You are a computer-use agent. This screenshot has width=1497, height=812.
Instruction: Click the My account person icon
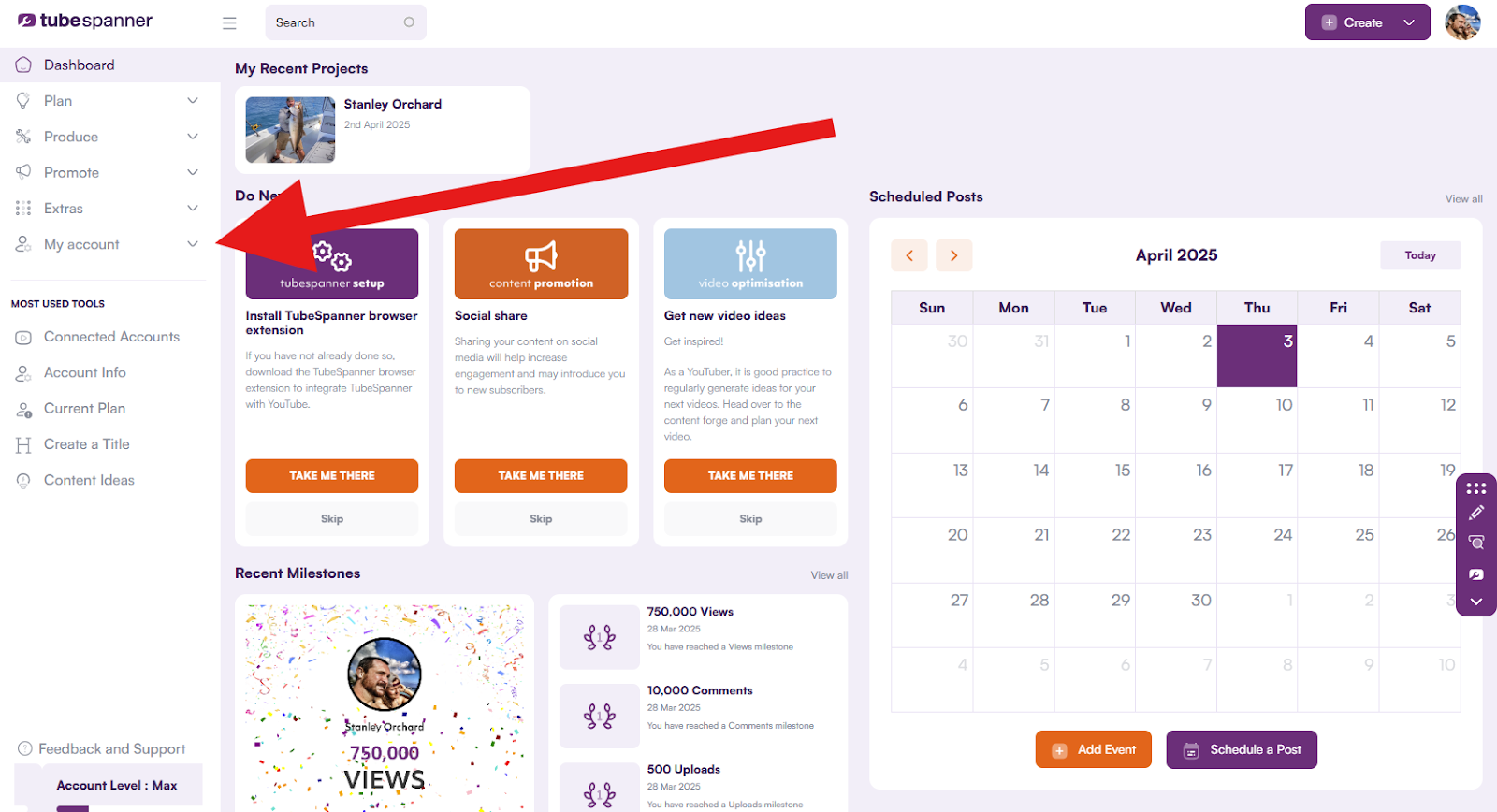click(x=23, y=244)
